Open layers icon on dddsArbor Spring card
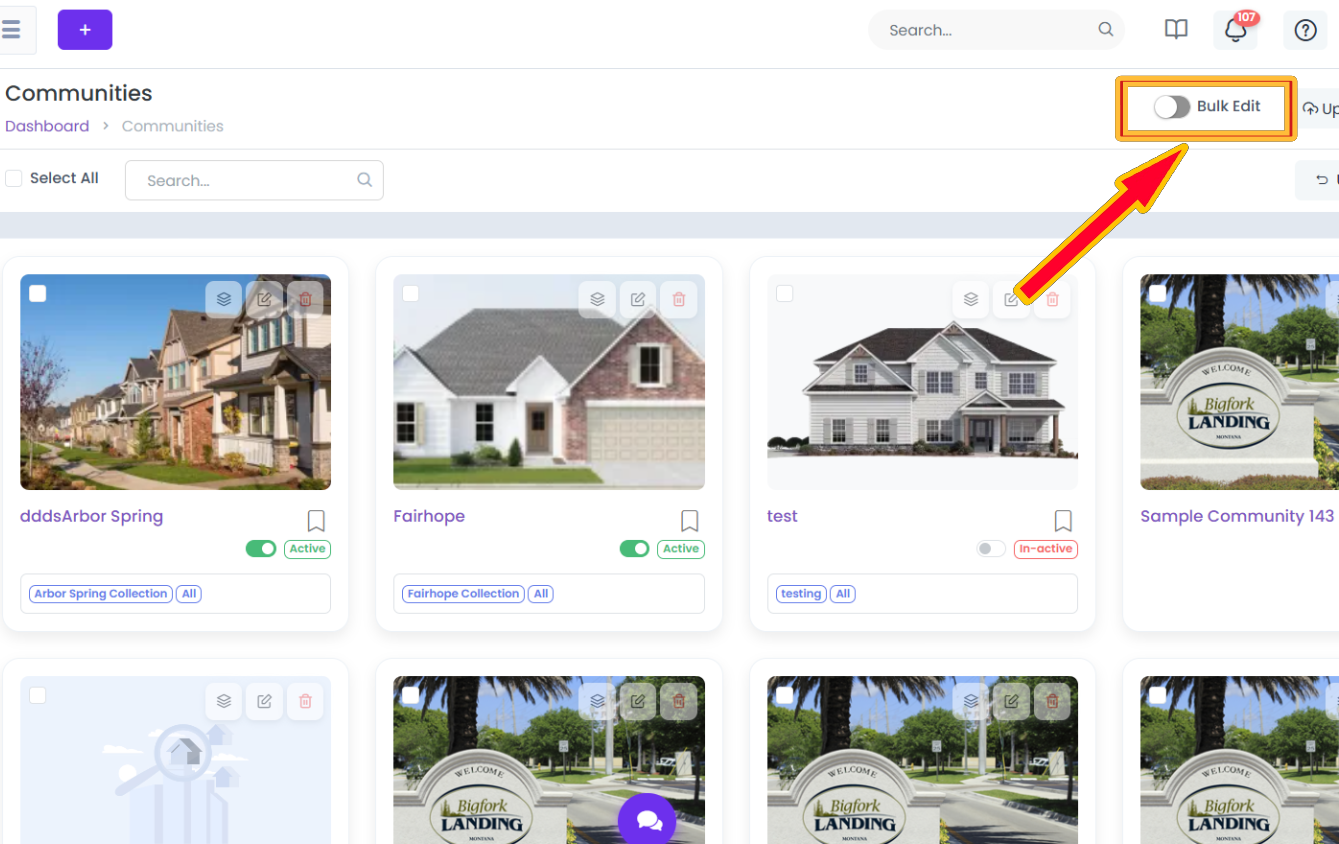The image size is (1339, 844). (x=224, y=299)
